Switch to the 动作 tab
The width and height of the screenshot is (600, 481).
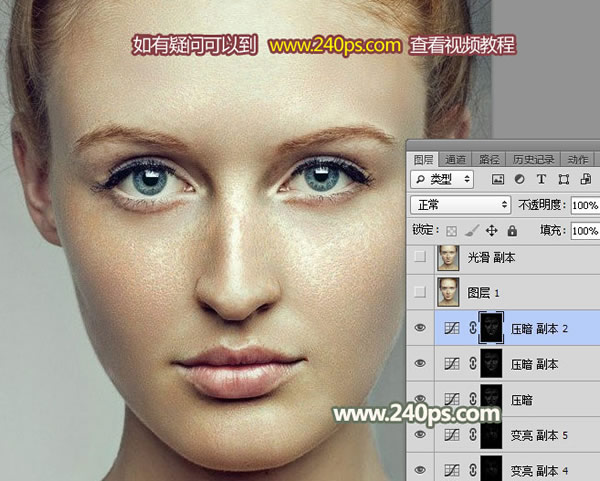click(577, 159)
